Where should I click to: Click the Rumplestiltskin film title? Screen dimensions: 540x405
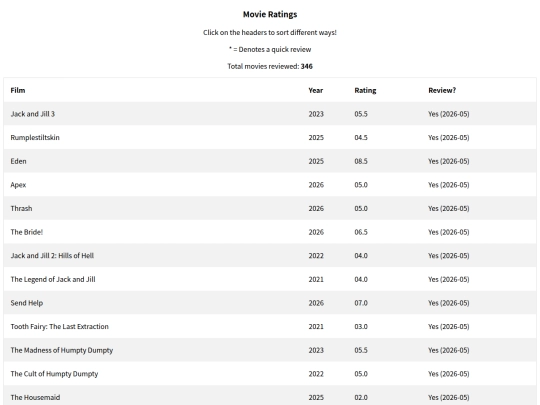[x=35, y=137]
